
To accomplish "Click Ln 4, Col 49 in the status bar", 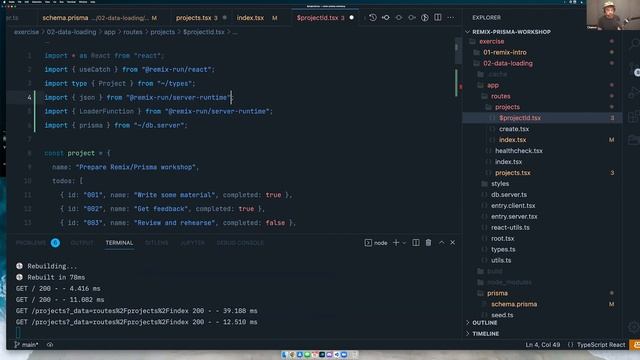I will [542, 345].
